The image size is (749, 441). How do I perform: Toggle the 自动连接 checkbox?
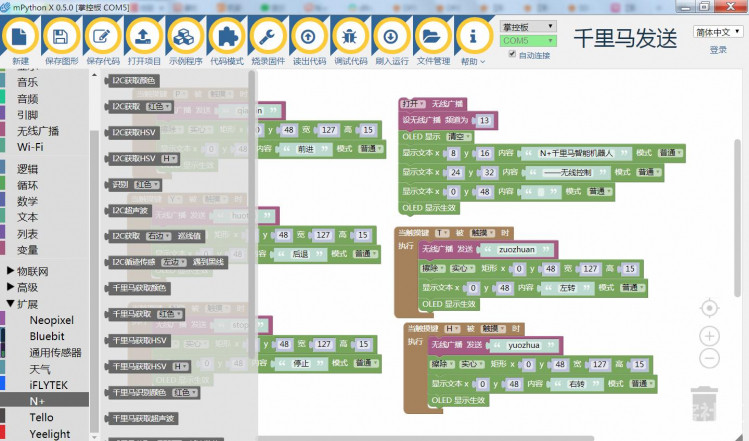tap(512, 54)
